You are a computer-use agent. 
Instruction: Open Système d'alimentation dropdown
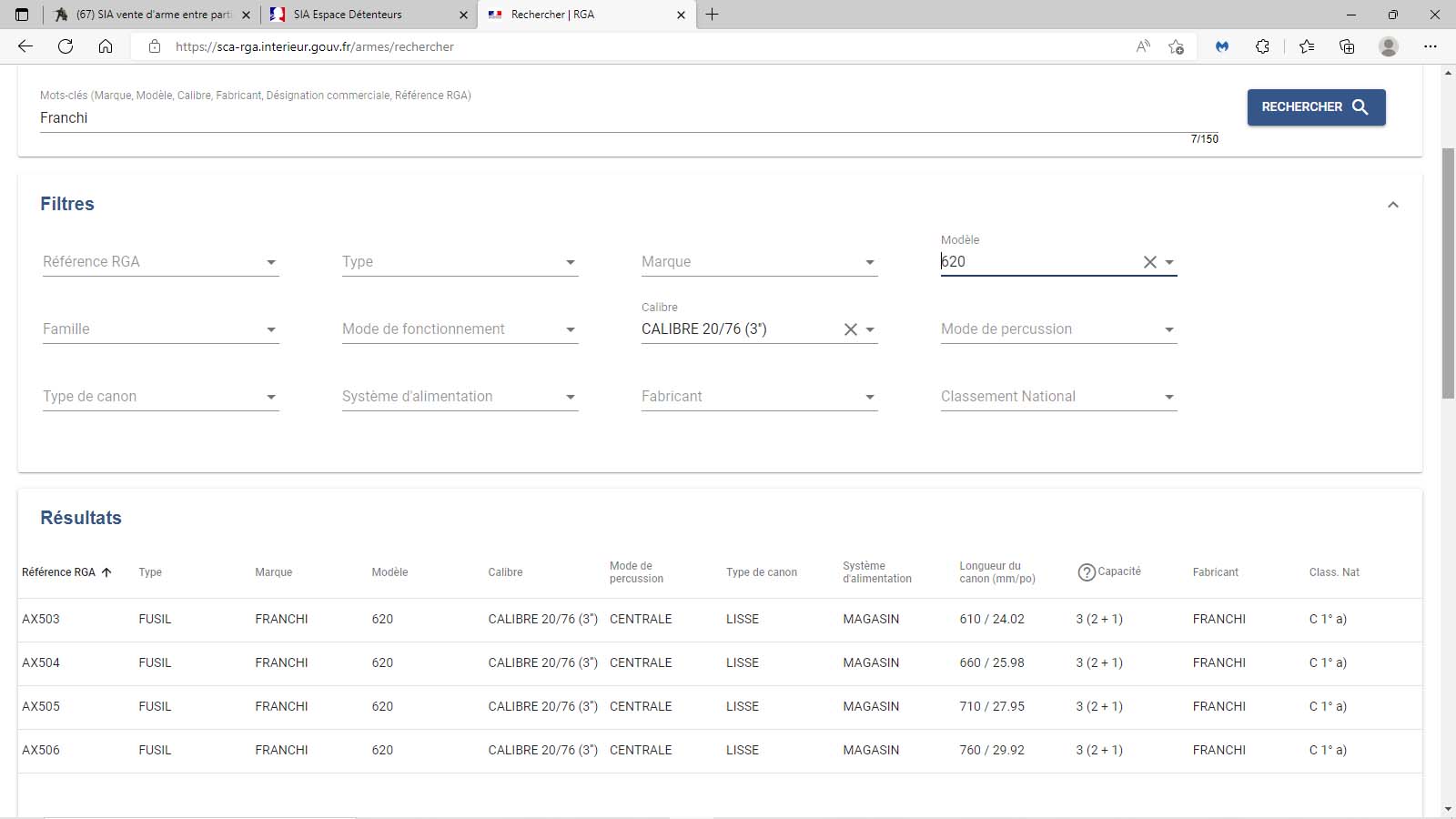(x=460, y=397)
